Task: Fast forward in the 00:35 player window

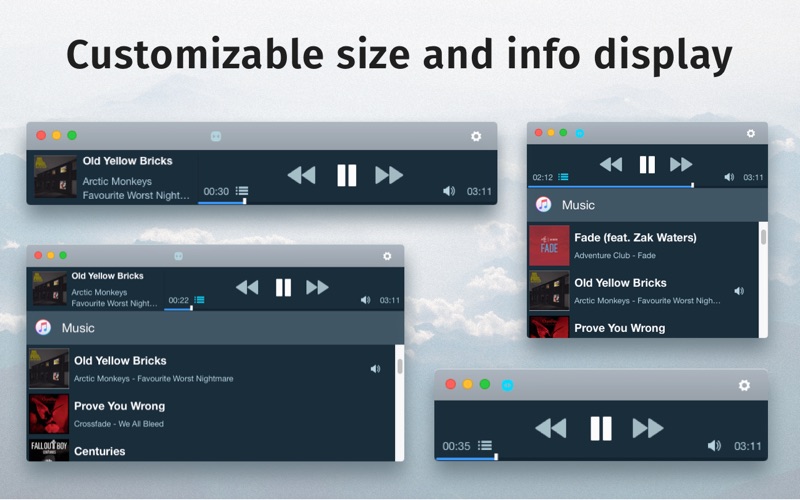Action: tap(648, 428)
